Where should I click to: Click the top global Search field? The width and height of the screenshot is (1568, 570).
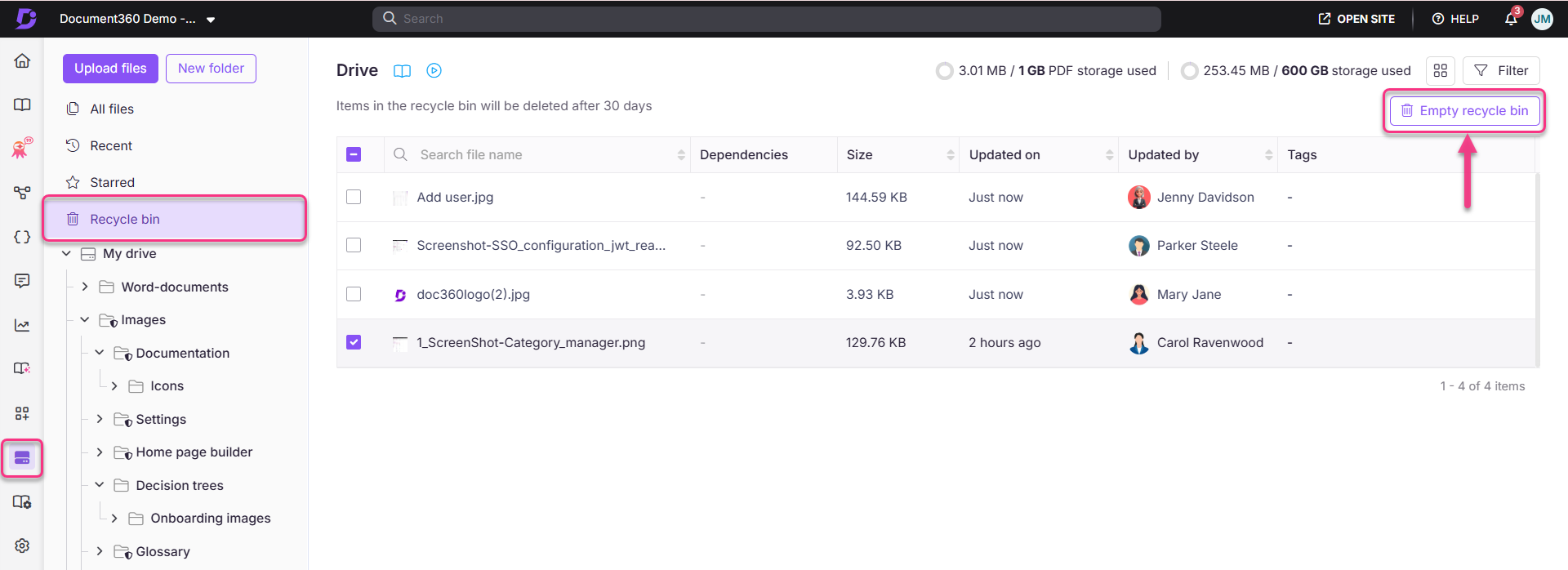click(767, 19)
